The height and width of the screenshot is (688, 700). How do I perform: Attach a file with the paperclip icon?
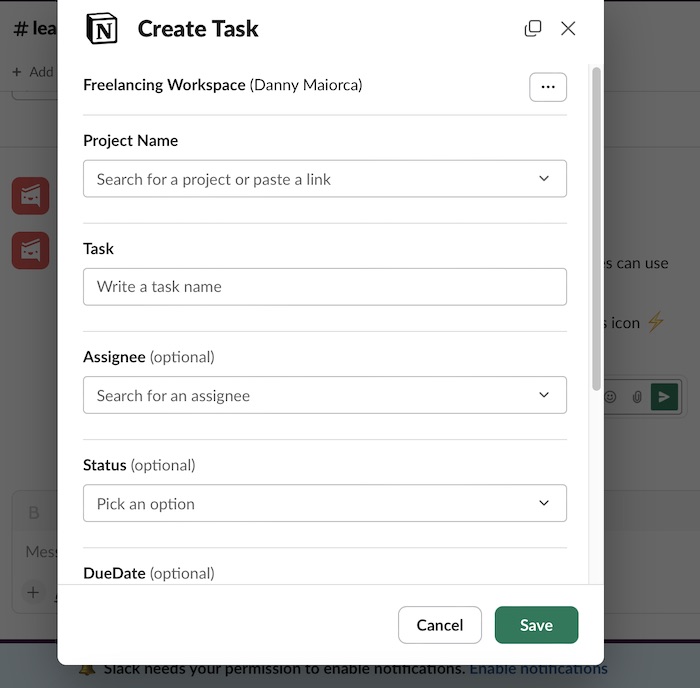point(637,396)
